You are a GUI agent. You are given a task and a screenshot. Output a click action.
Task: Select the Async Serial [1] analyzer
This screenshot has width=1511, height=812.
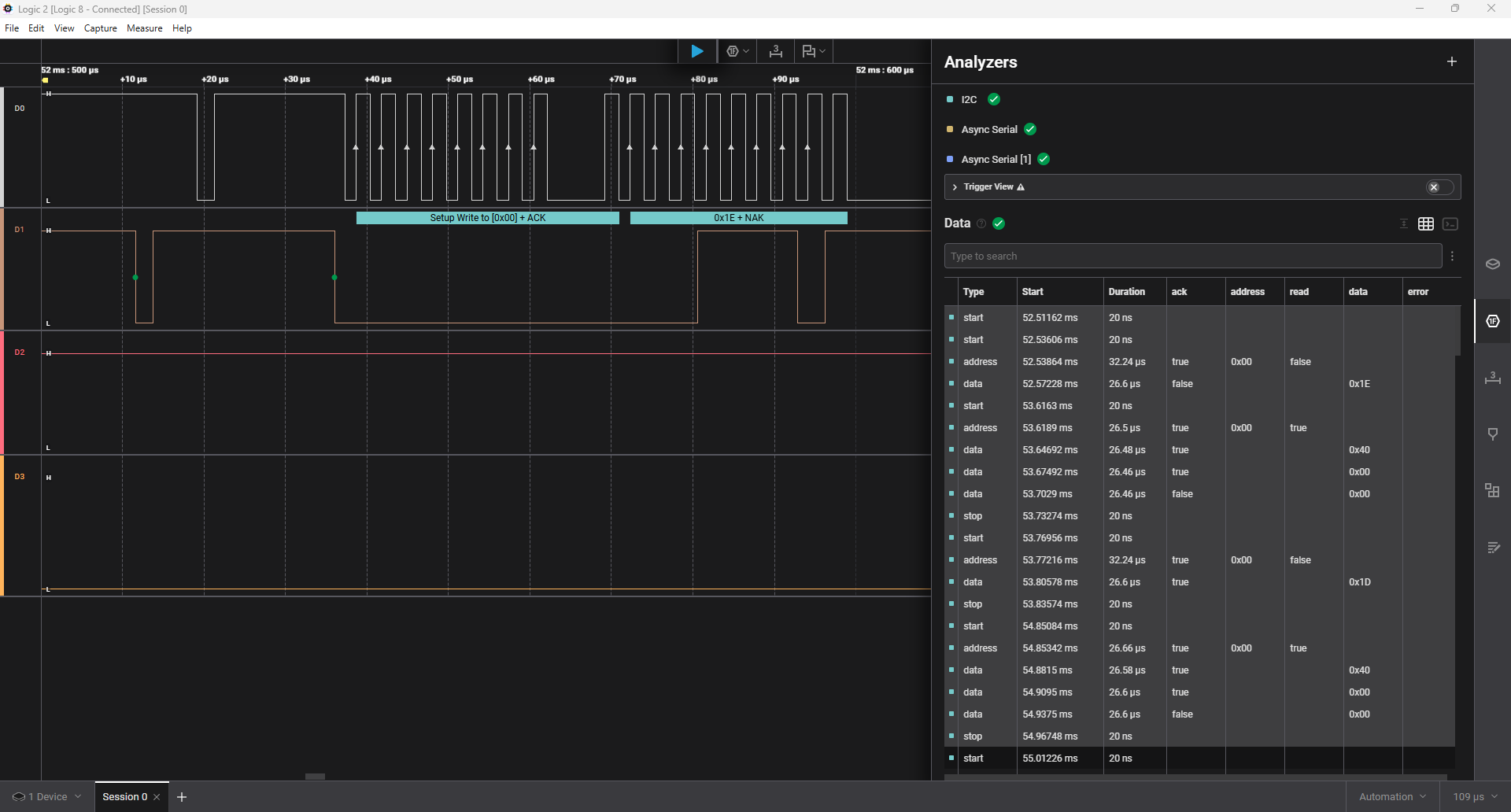click(996, 160)
